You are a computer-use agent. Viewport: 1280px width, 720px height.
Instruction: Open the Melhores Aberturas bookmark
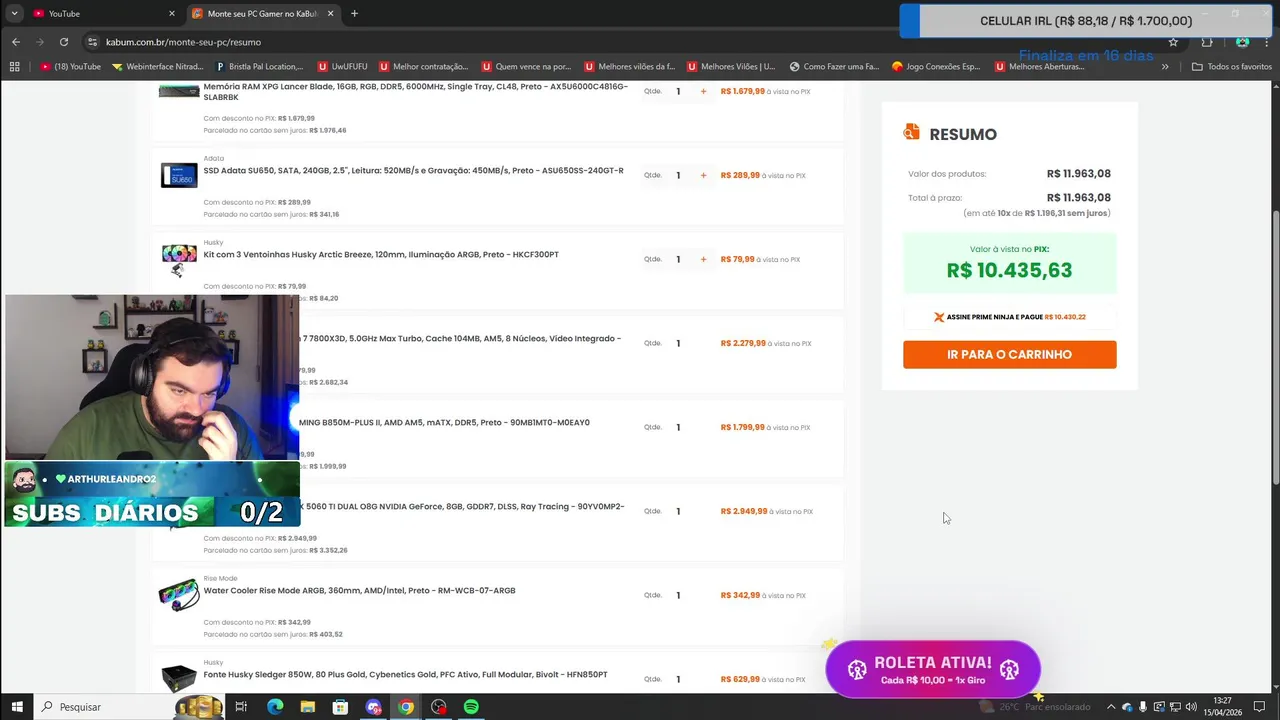(1040, 67)
